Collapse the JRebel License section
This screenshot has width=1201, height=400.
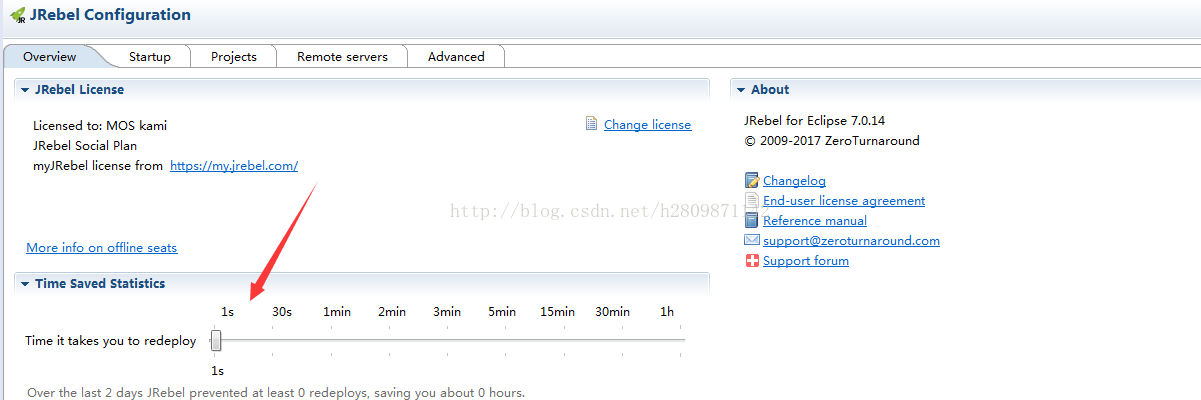point(24,90)
